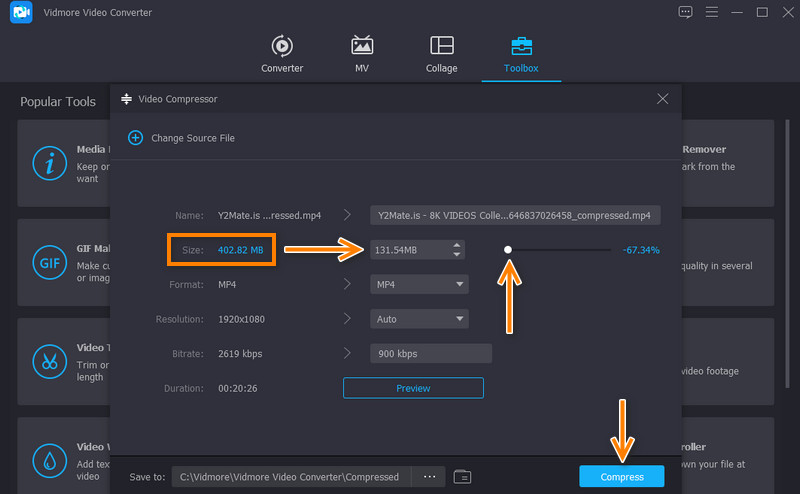800x494 pixels.
Task: Open the GIF Maker tool icon
Action: click(x=48, y=263)
